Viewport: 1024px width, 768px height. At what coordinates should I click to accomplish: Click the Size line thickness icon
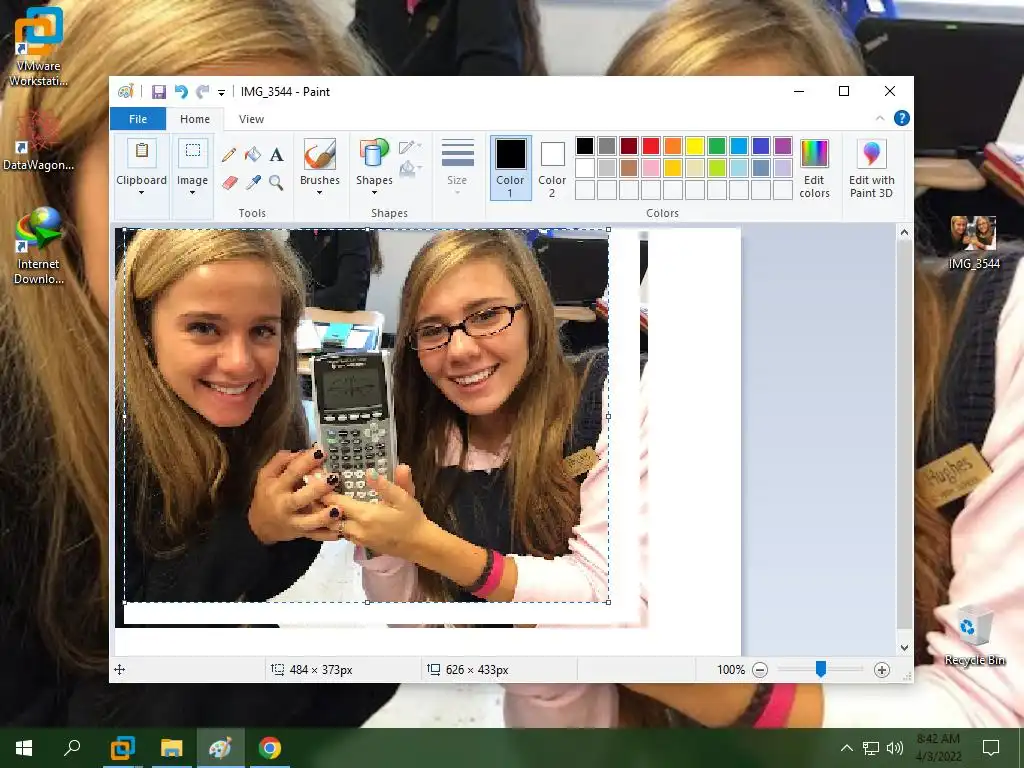tap(457, 154)
